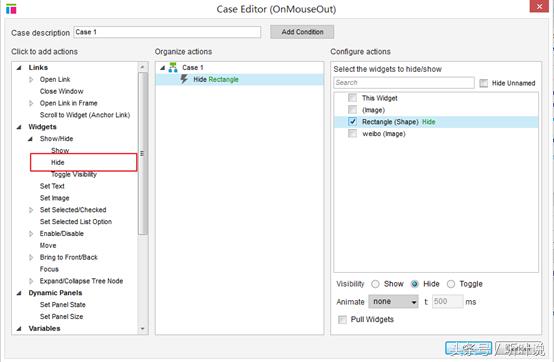
Task: Collapse the Dynamic Panels section
Action: point(19,293)
